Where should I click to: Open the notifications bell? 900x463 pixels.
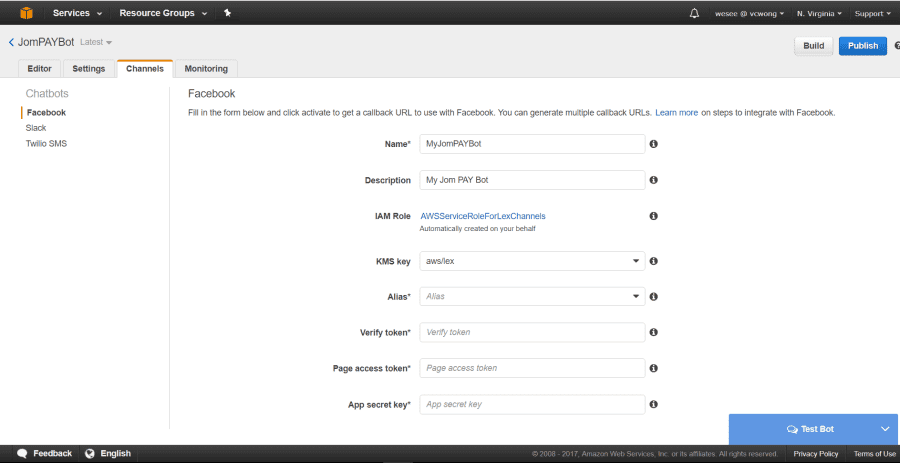point(695,13)
